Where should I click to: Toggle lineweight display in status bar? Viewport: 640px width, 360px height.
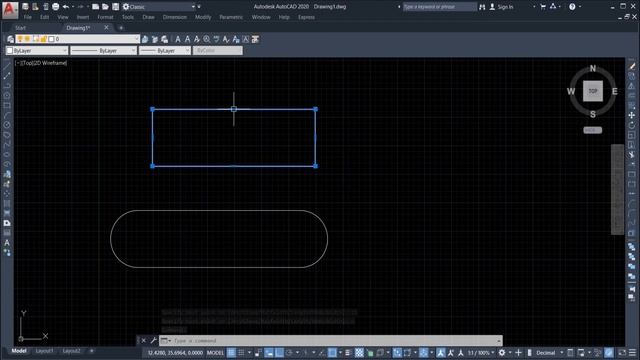348,353
